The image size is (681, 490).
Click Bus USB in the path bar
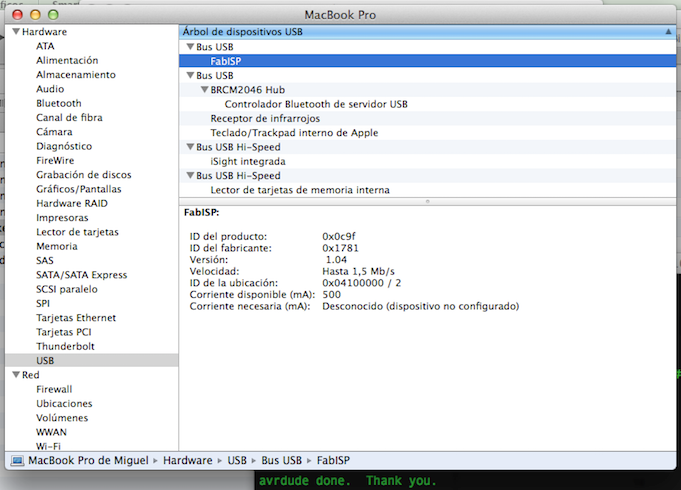[281, 460]
